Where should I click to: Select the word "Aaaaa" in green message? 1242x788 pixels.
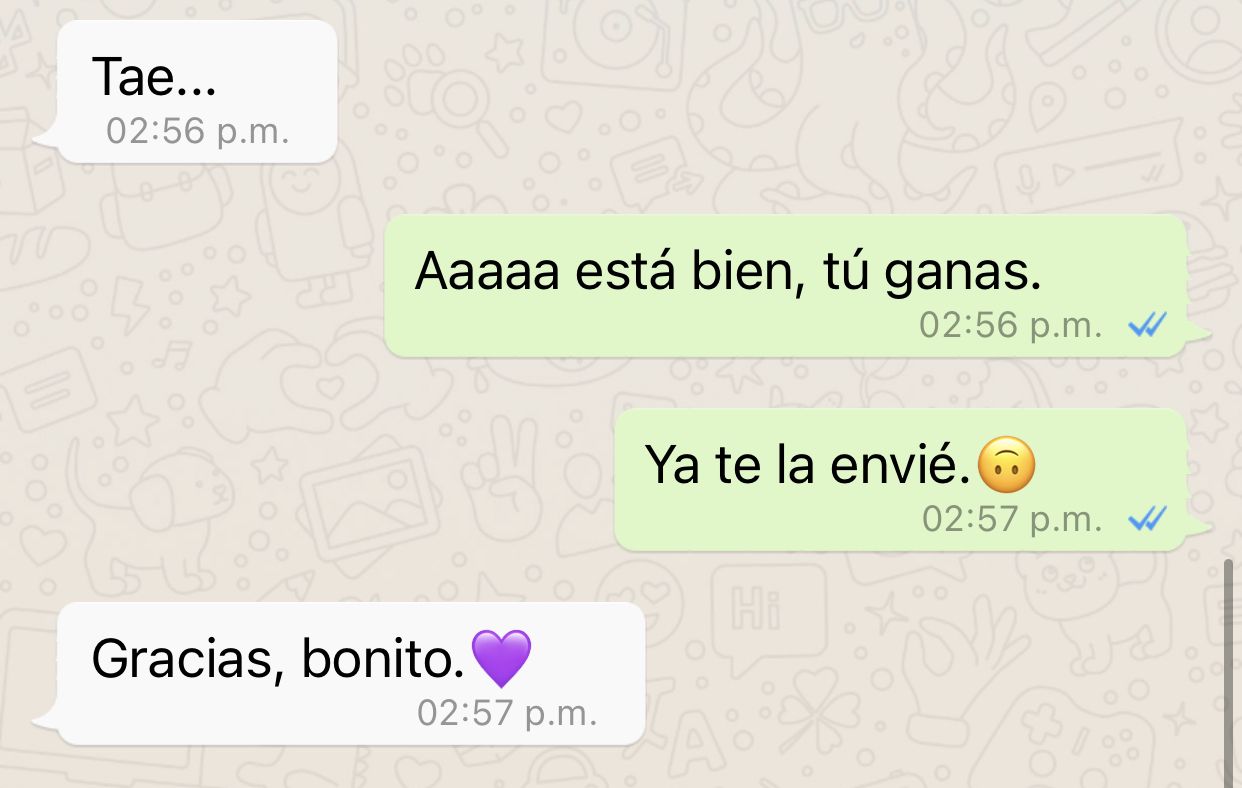pos(487,272)
